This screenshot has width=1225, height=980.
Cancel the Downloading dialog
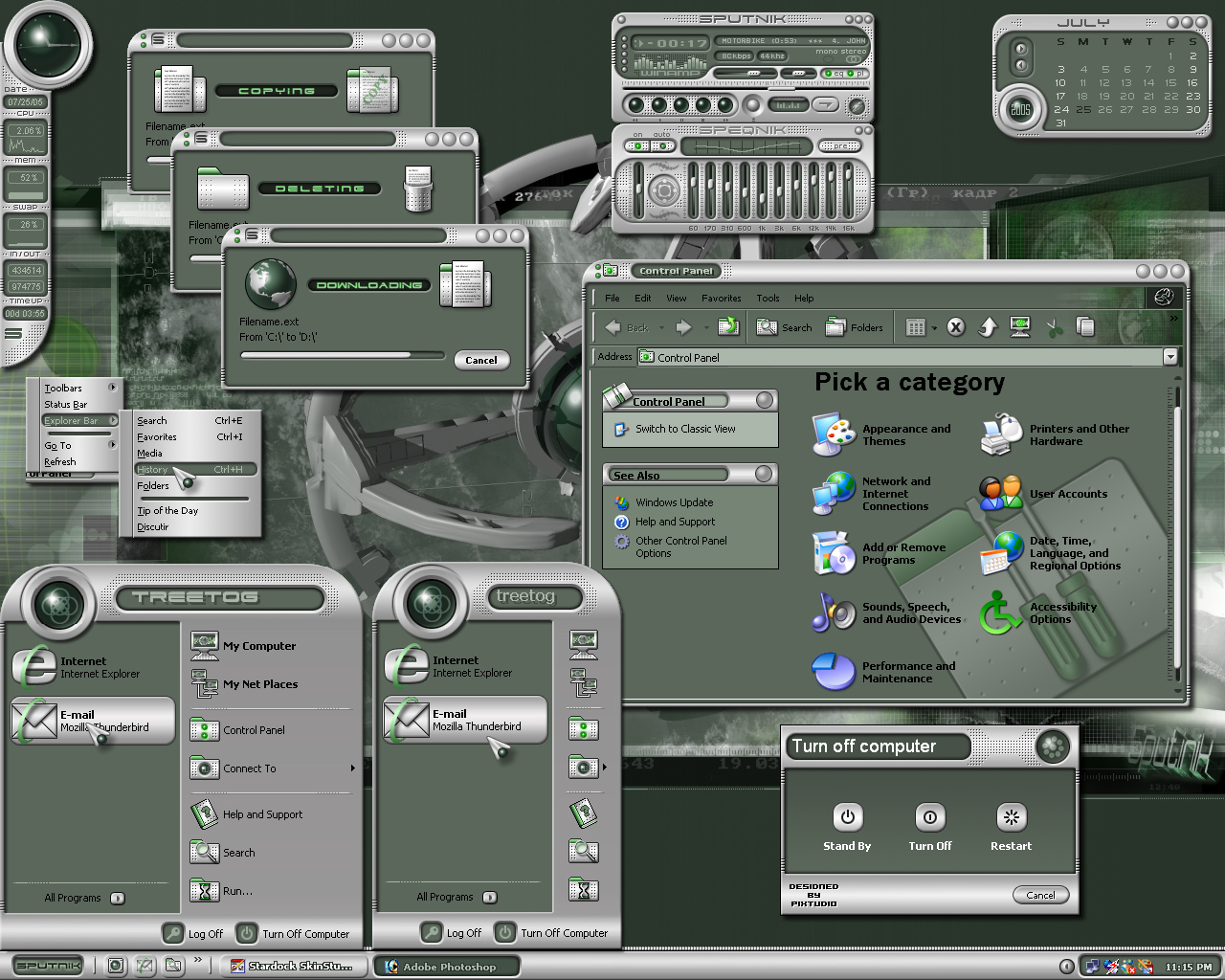point(481,360)
